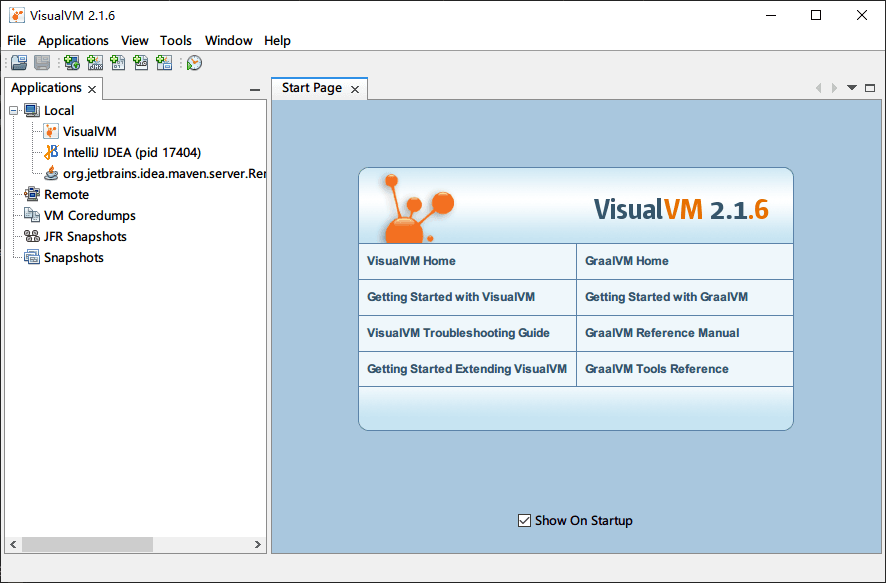Select the VisualVM application icon in tree

click(x=51, y=132)
